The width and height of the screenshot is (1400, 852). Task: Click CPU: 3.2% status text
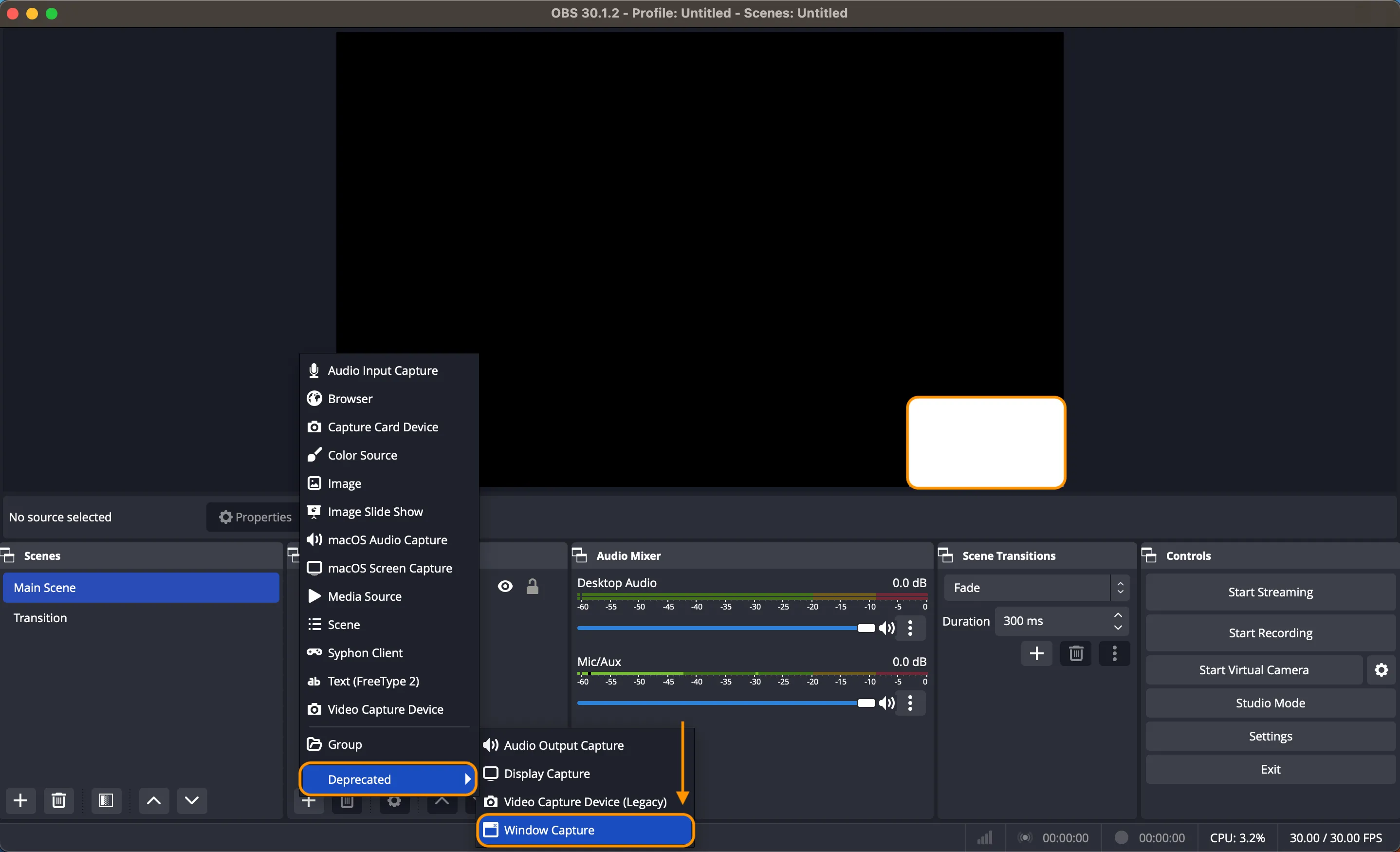pos(1237,837)
